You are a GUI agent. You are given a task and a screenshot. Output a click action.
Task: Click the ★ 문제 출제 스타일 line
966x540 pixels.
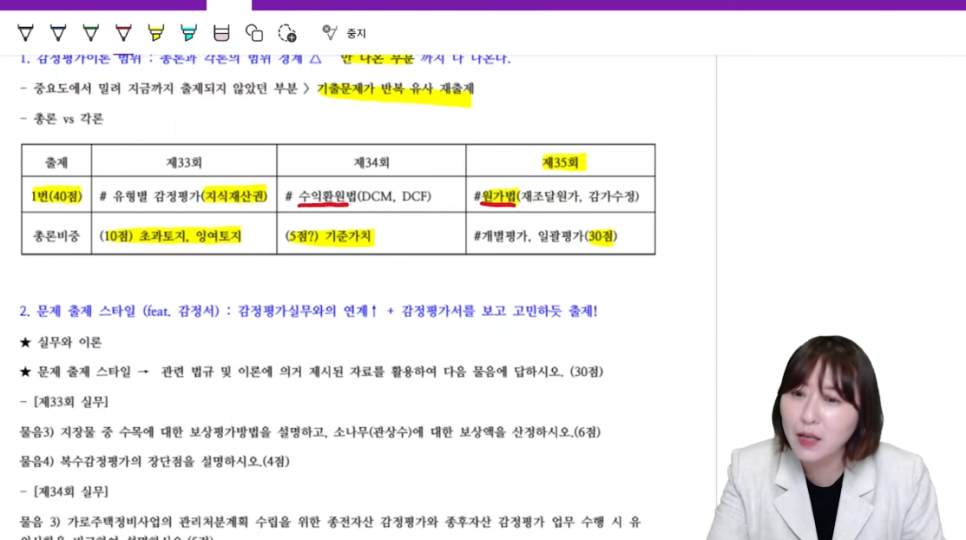311,372
